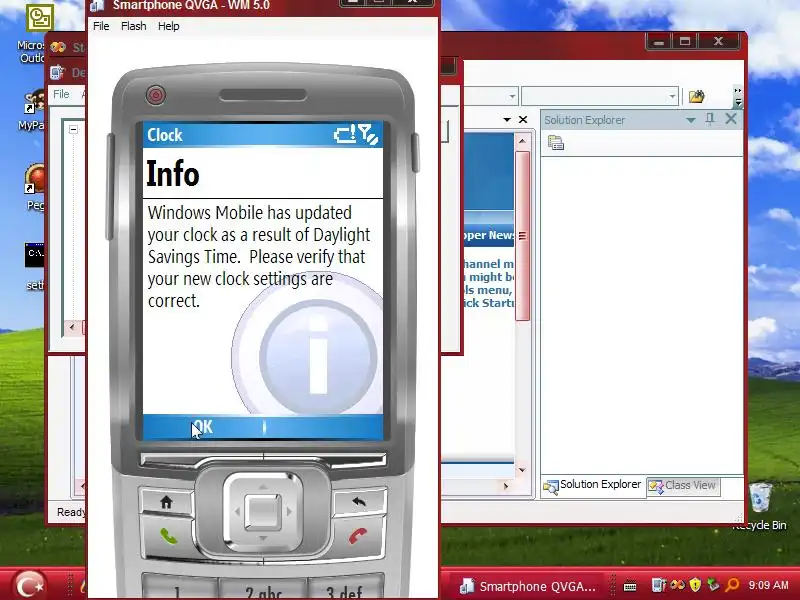Collapse the tree node in the background window
Screen dimensions: 800x600
point(73,130)
